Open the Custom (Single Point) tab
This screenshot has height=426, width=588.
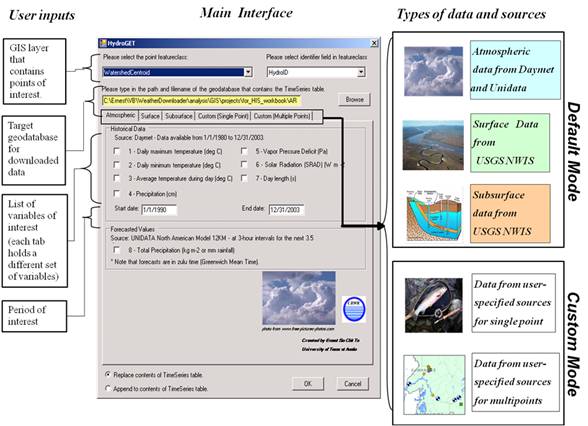223,116
